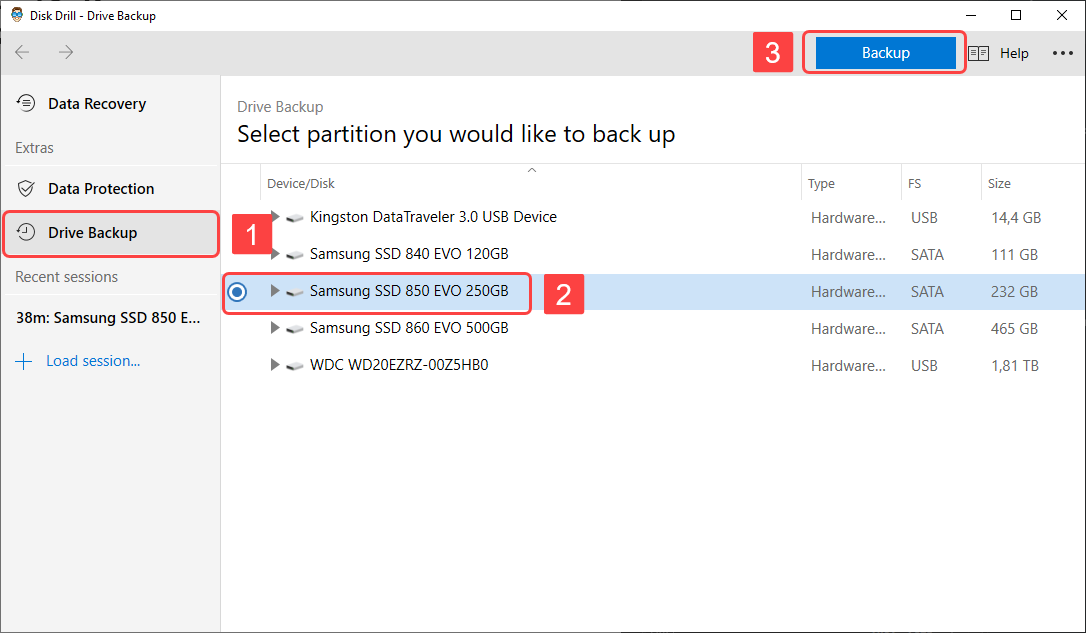The width and height of the screenshot is (1086, 633).
Task: Click the Kingston DataTraveler drive icon
Action: click(295, 218)
